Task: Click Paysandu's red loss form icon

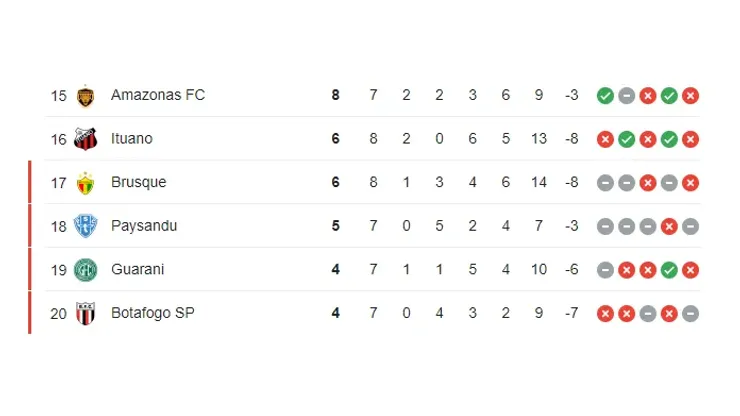Action: point(669,226)
